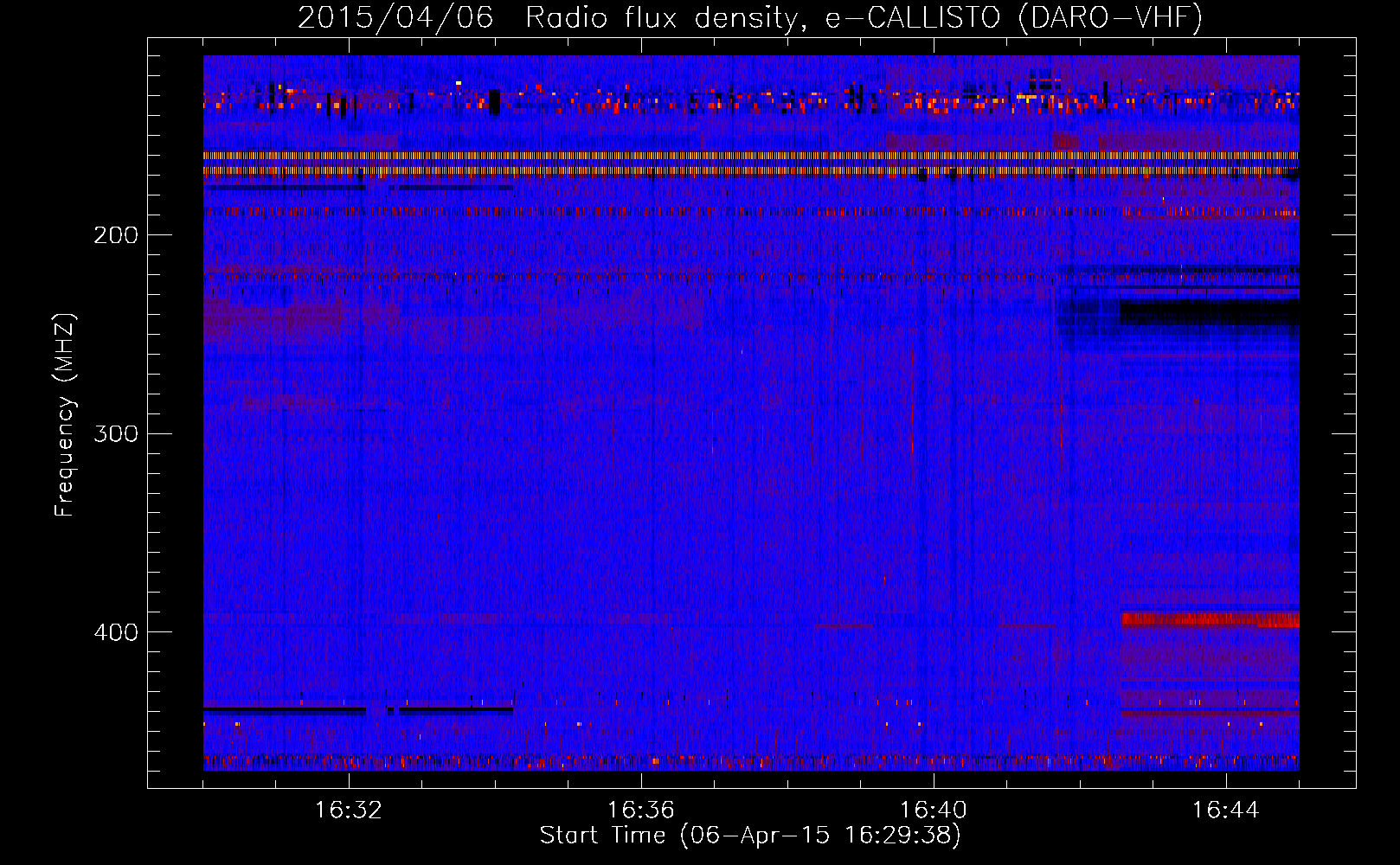The image size is (1400, 865).
Task: Click the 200 frequency tick label
Action: pyautogui.click(x=116, y=234)
